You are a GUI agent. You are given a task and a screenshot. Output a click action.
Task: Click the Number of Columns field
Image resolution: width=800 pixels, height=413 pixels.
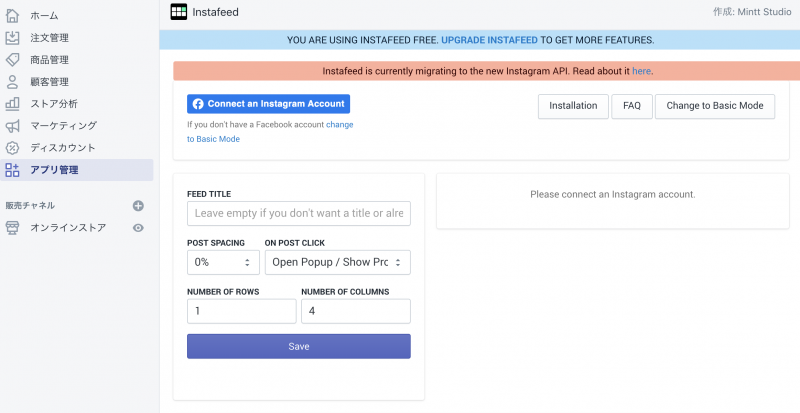pyautogui.click(x=356, y=311)
